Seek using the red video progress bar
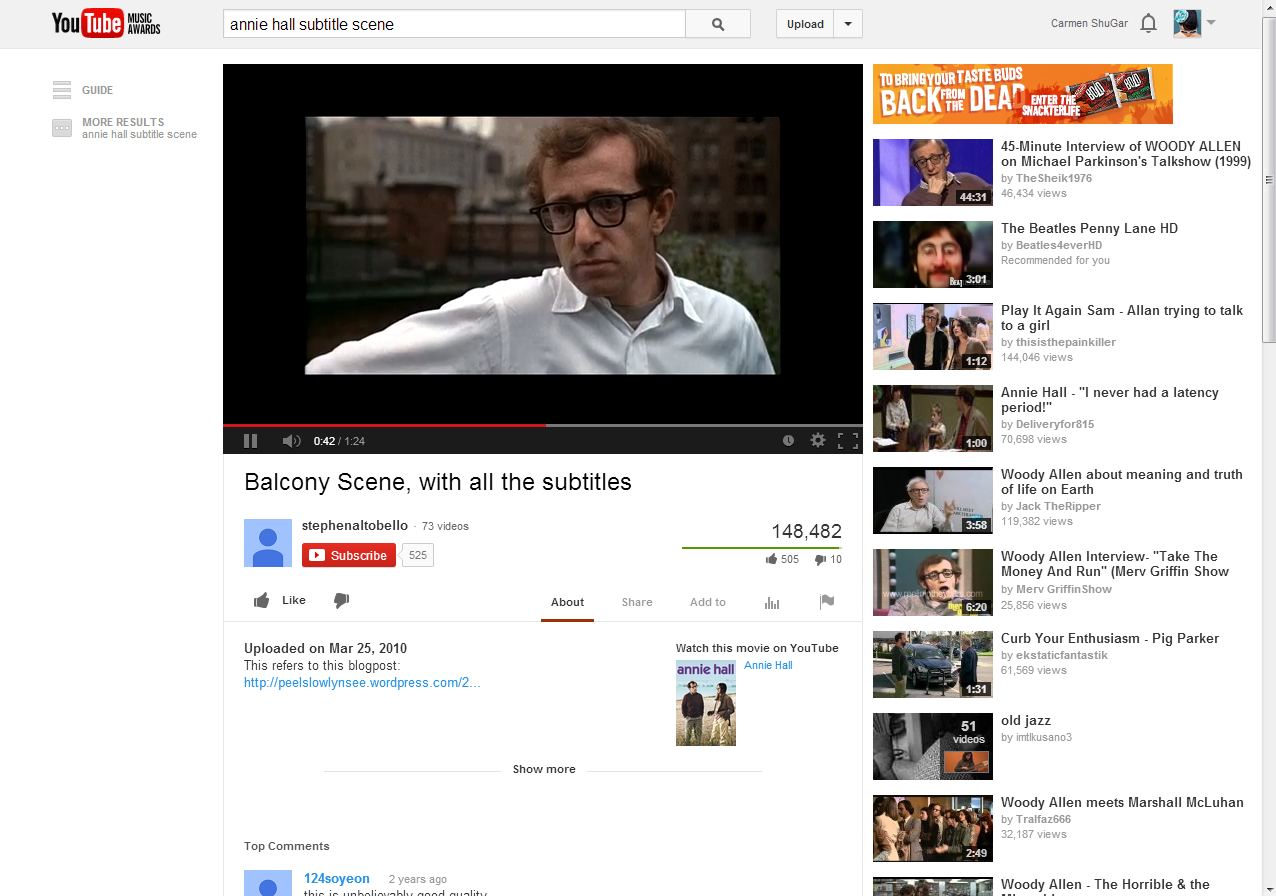 384,425
